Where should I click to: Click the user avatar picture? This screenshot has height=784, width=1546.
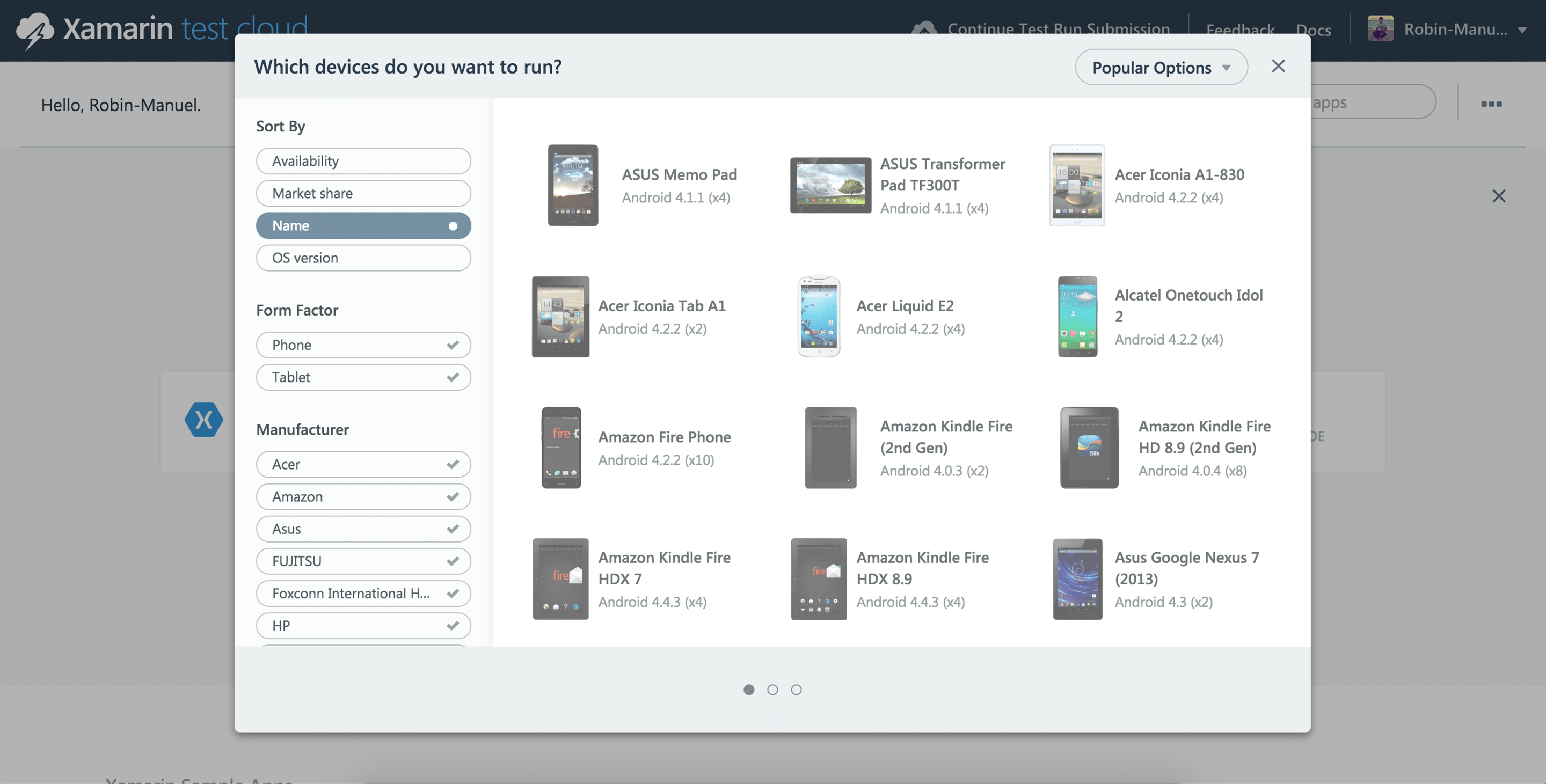click(1380, 29)
